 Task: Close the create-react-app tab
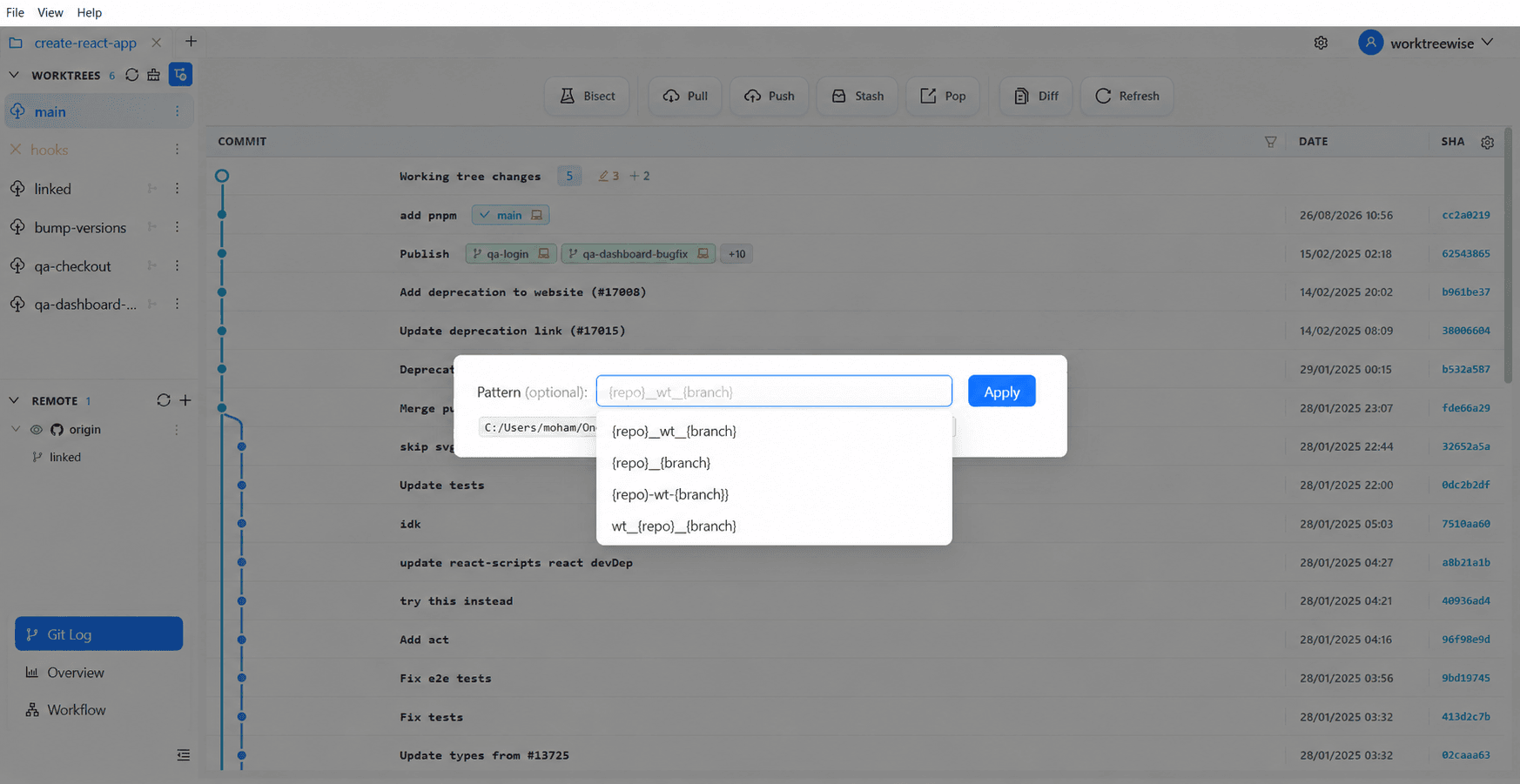156,43
